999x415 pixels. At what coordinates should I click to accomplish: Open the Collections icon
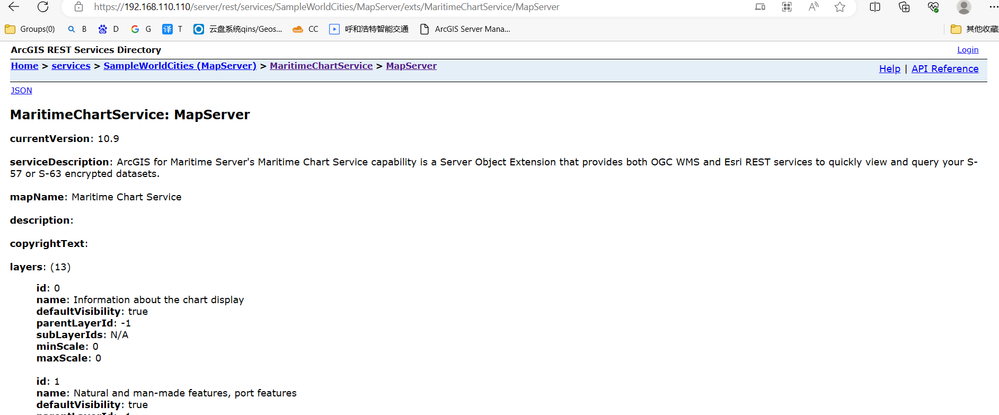pyautogui.click(x=904, y=7)
